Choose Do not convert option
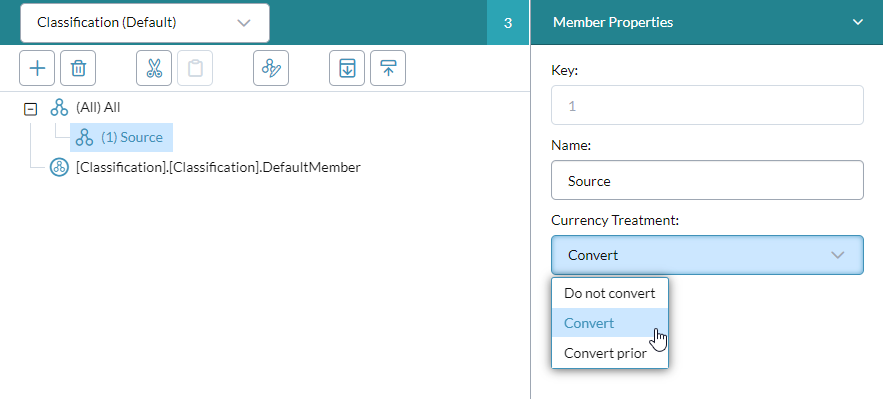Image resolution: width=883 pixels, height=399 pixels. point(610,293)
